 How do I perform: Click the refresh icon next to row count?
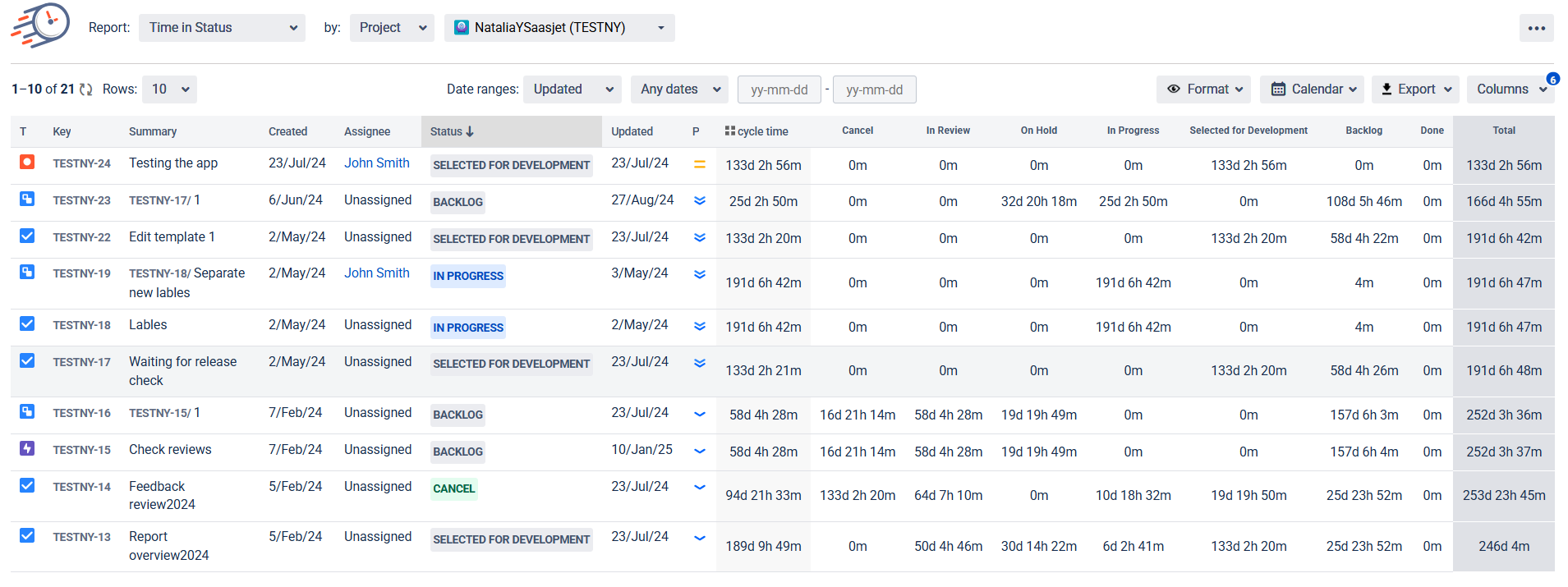(86, 89)
